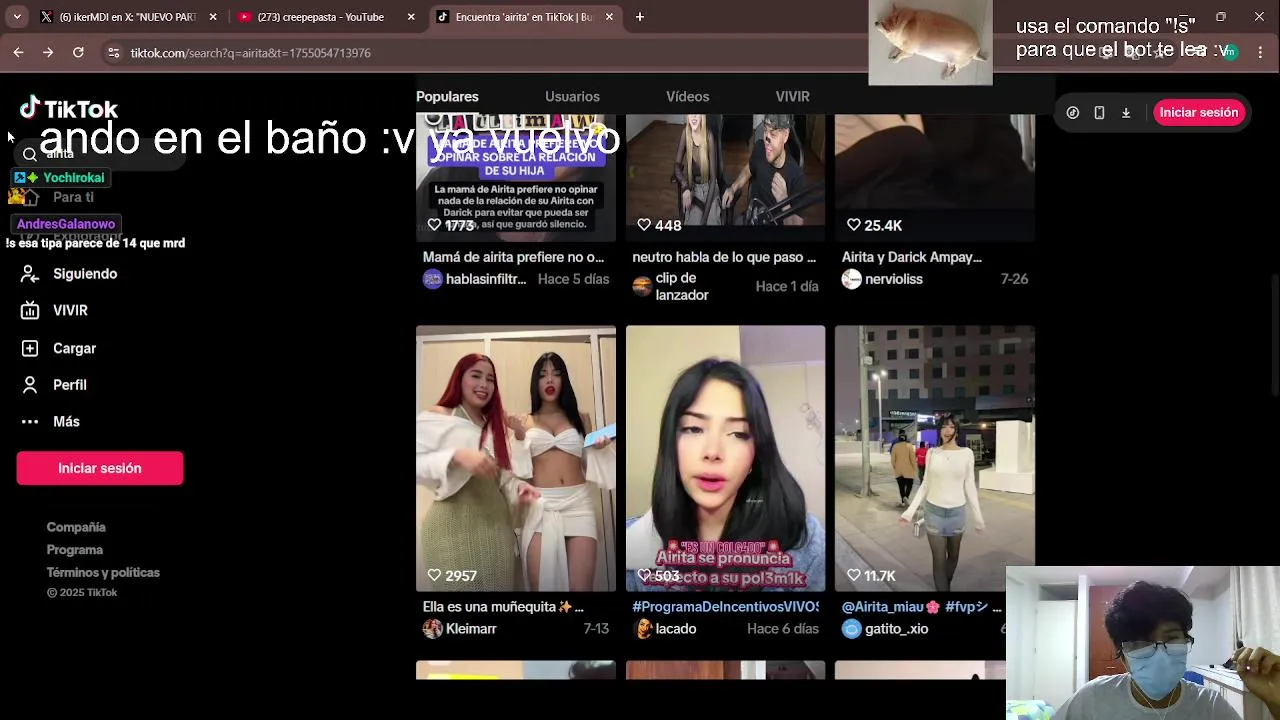Click Iniciar sesión button in sidebar
This screenshot has height=720, width=1280.
[x=100, y=468]
